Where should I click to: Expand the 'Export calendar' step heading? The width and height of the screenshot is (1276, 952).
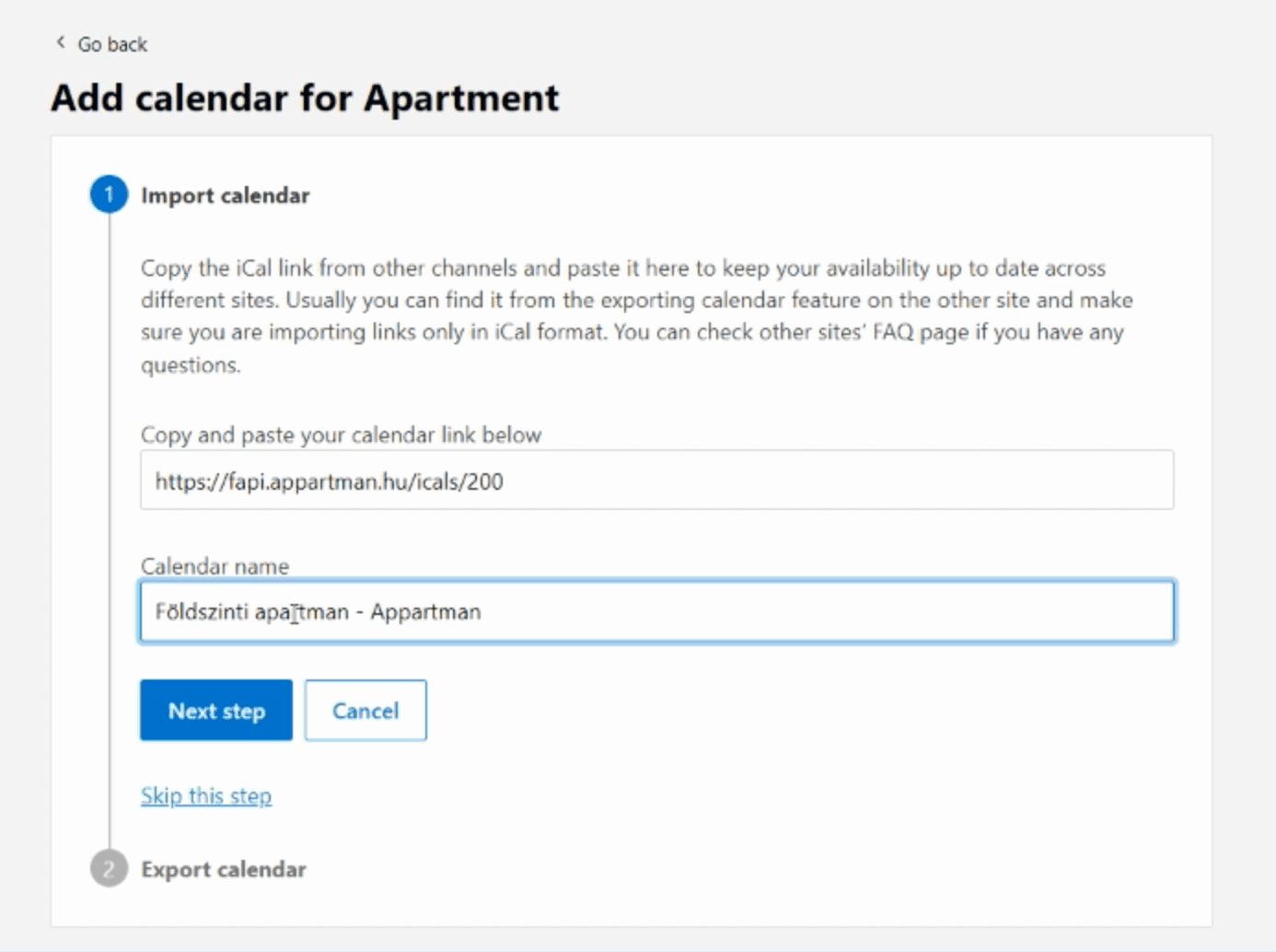(223, 869)
